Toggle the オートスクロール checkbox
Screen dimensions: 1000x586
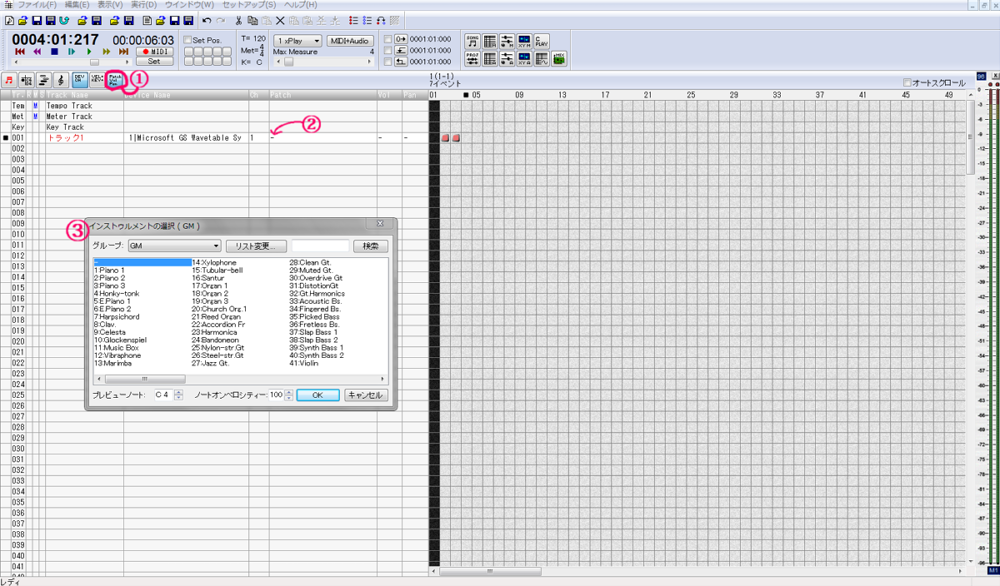[x=907, y=83]
